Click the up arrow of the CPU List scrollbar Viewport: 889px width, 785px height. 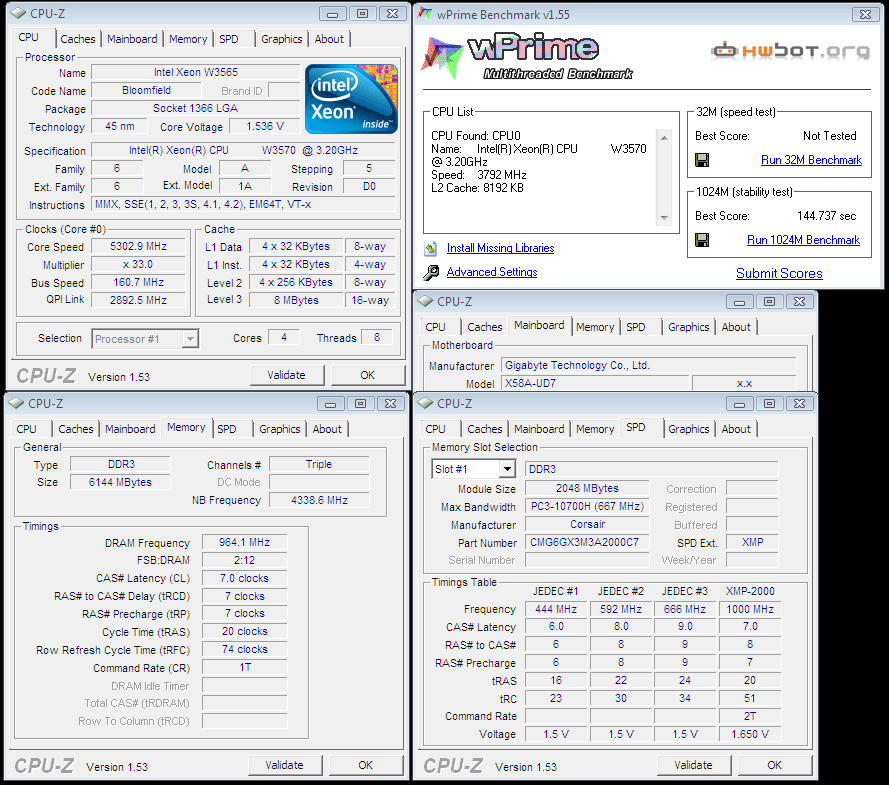click(663, 137)
